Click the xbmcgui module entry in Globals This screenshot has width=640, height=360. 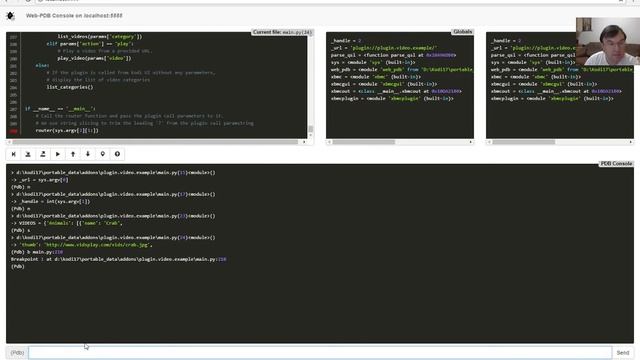[384, 84]
